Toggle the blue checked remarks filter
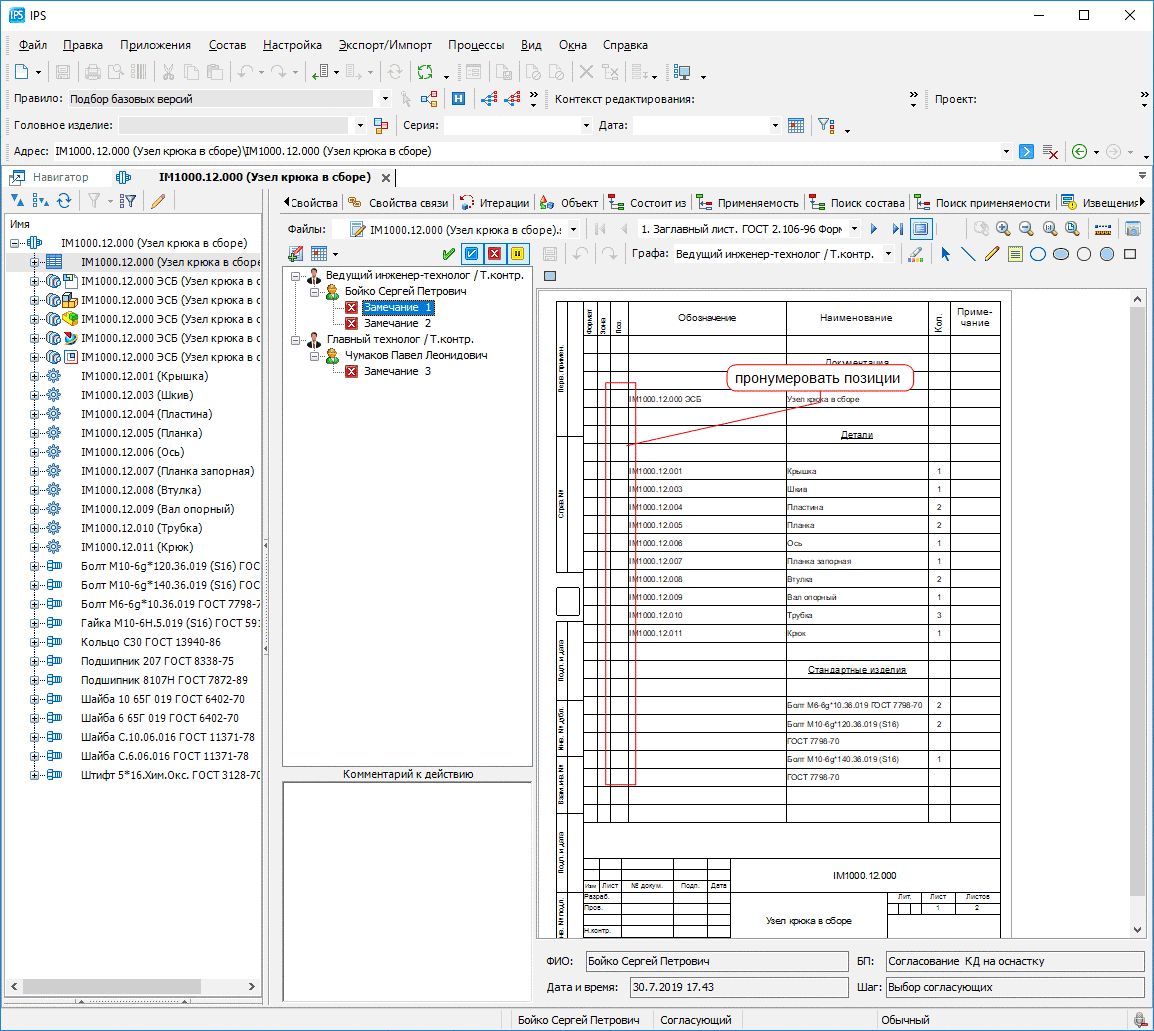The width and height of the screenshot is (1154, 1031). [x=471, y=254]
